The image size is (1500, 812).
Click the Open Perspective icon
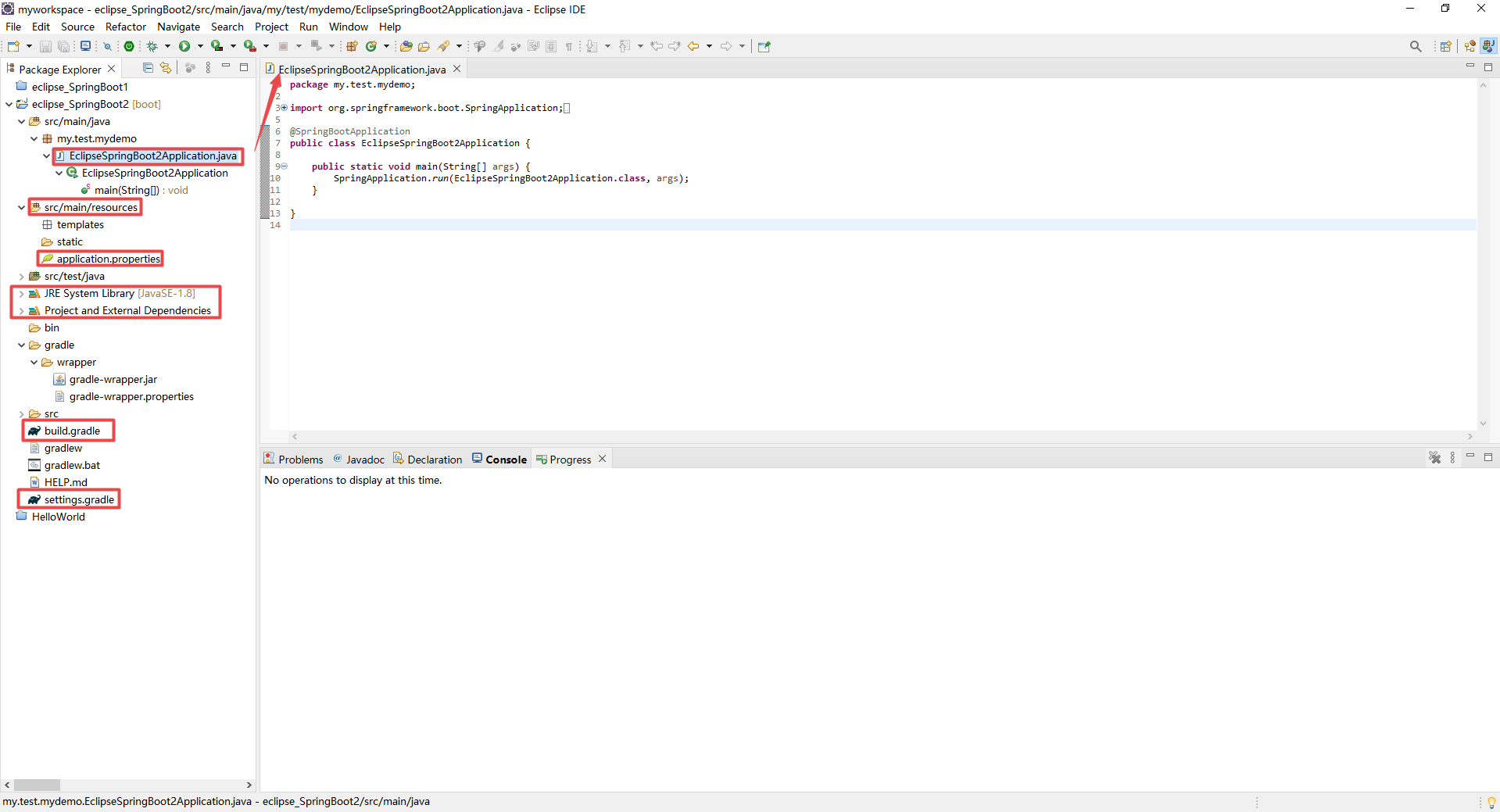[x=1446, y=46]
